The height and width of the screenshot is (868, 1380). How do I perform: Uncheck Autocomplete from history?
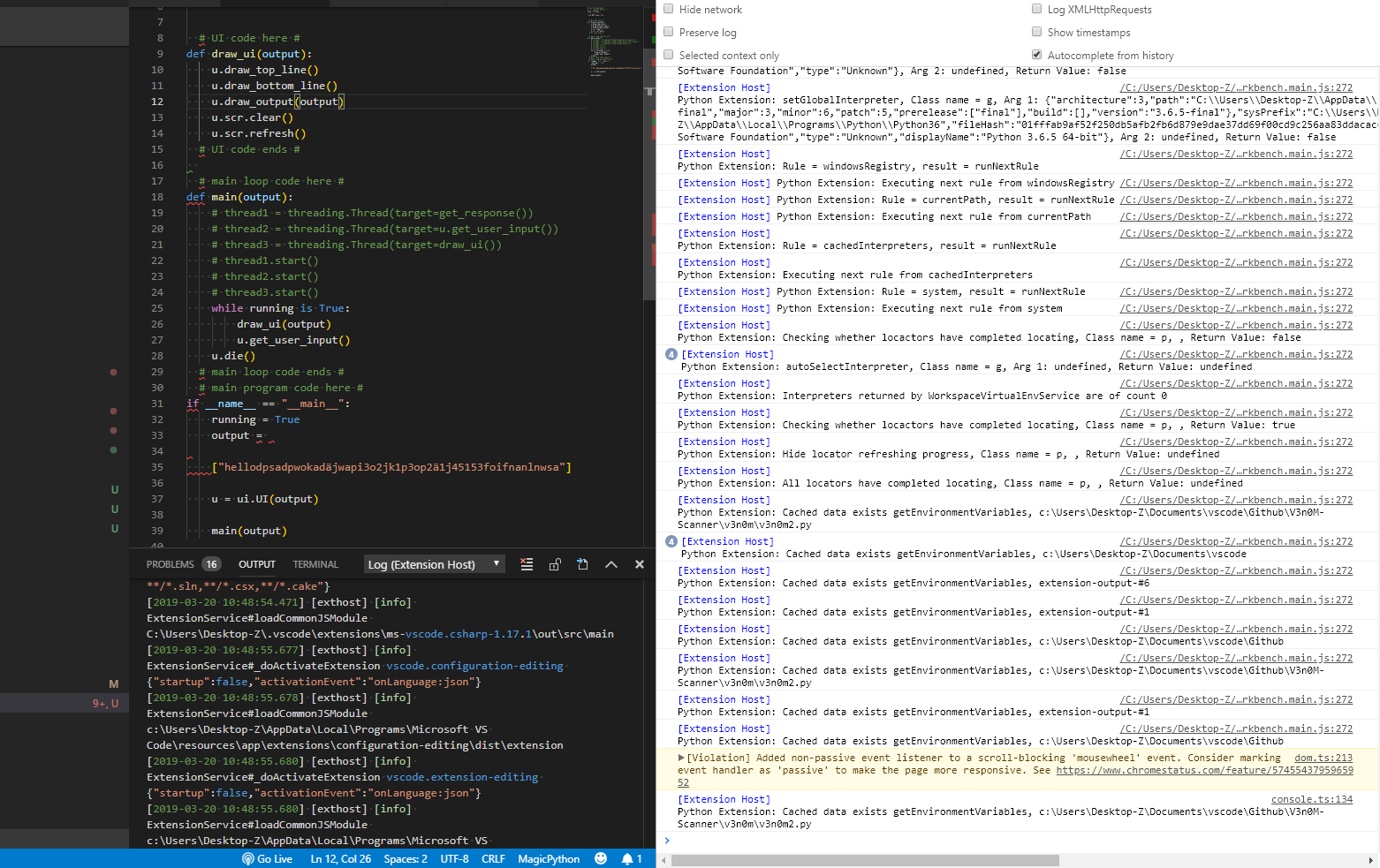click(1037, 55)
